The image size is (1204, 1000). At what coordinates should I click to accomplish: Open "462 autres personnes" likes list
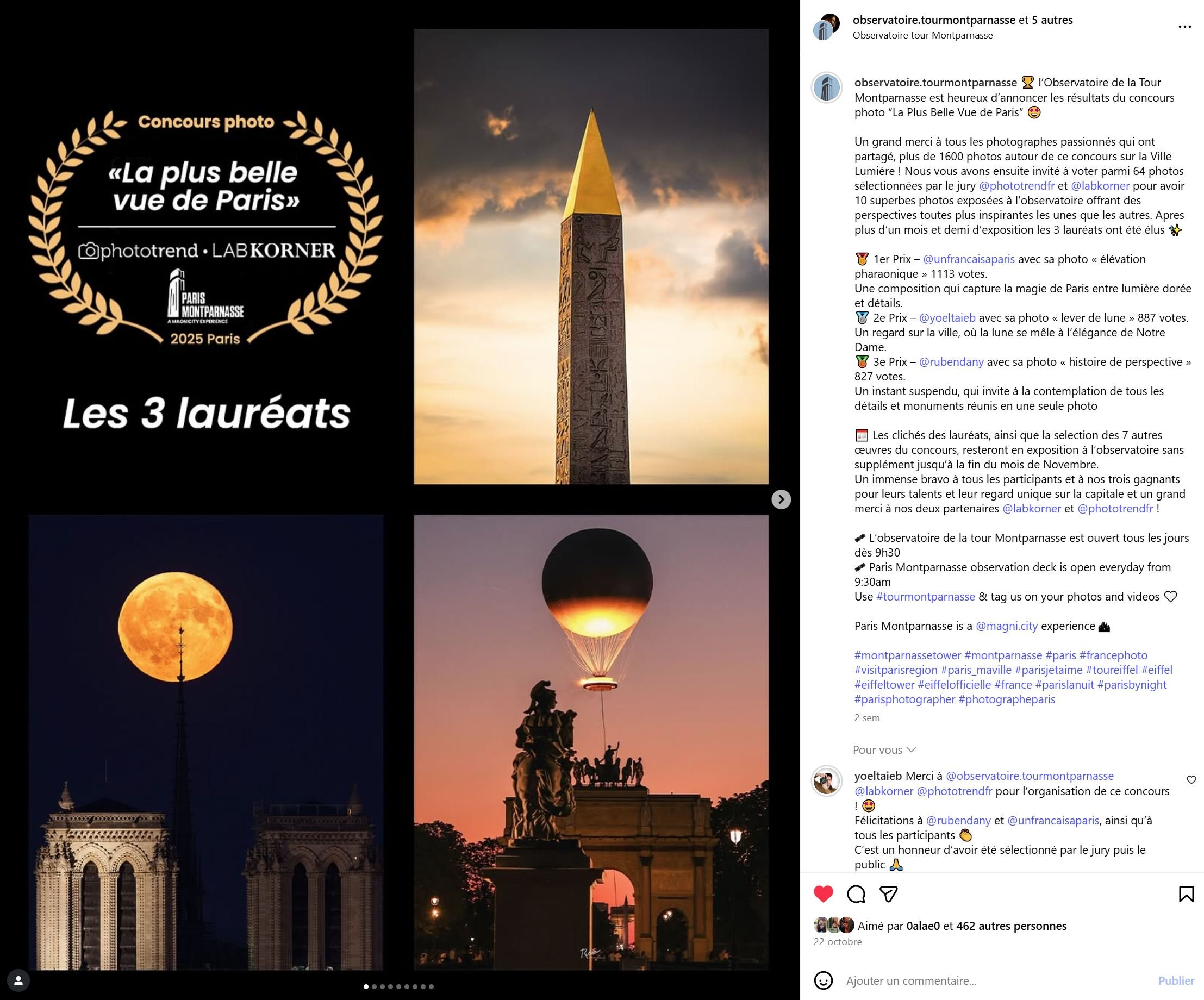coord(1011,926)
